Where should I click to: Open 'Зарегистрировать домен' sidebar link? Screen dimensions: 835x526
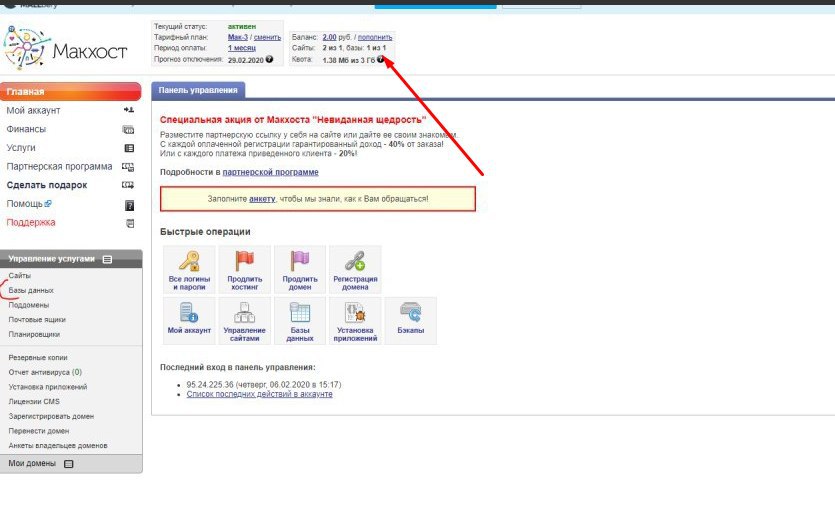(x=51, y=416)
